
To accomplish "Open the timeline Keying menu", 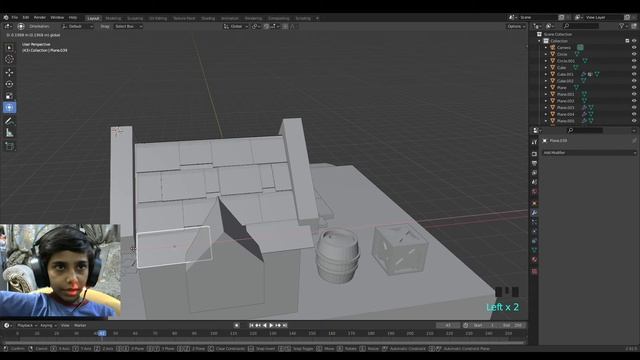I will [x=48, y=325].
